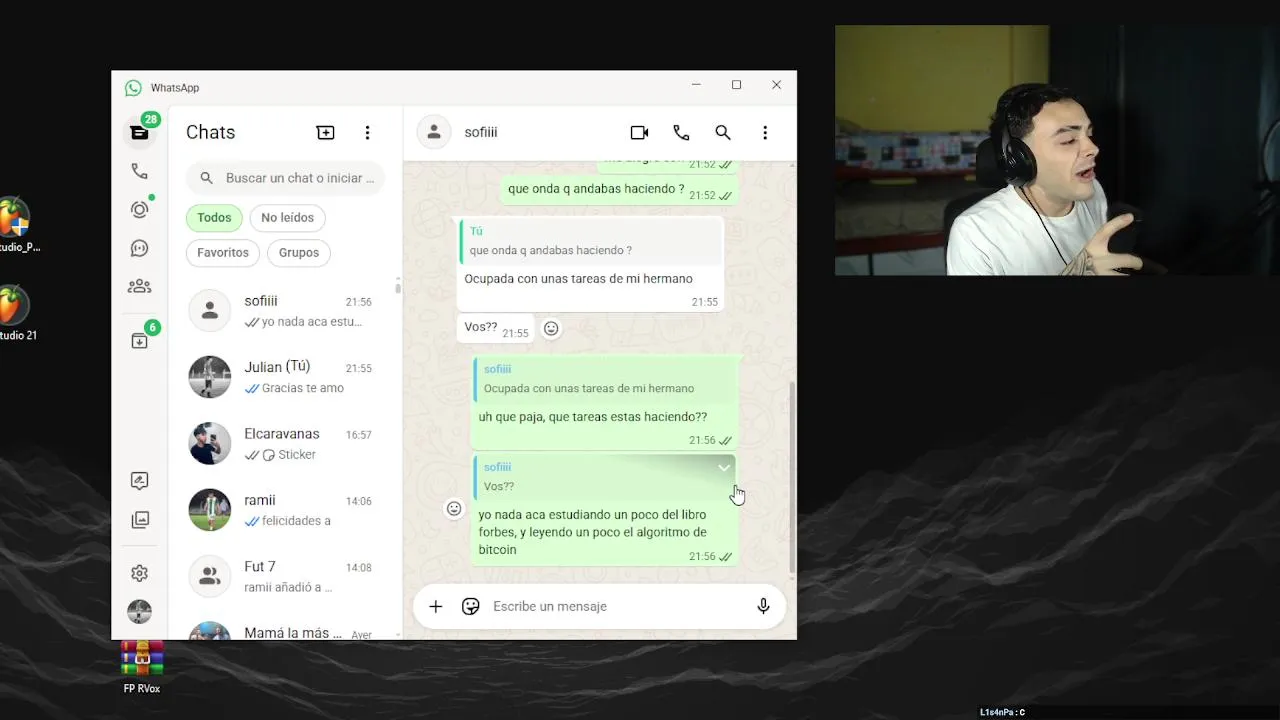Select the Grupos filter chip
Screen dimensions: 1280x720
tap(299, 252)
